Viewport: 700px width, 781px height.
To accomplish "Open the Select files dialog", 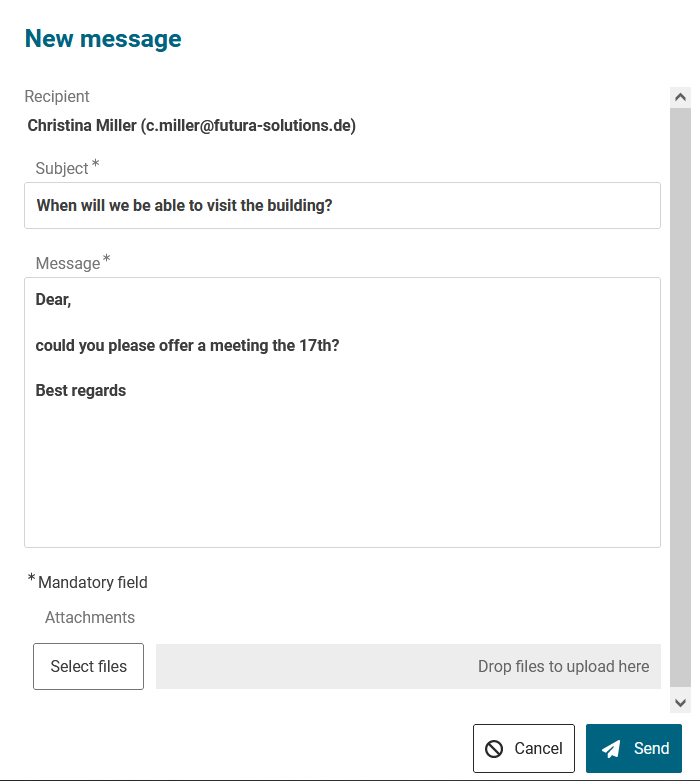I will tap(88, 667).
